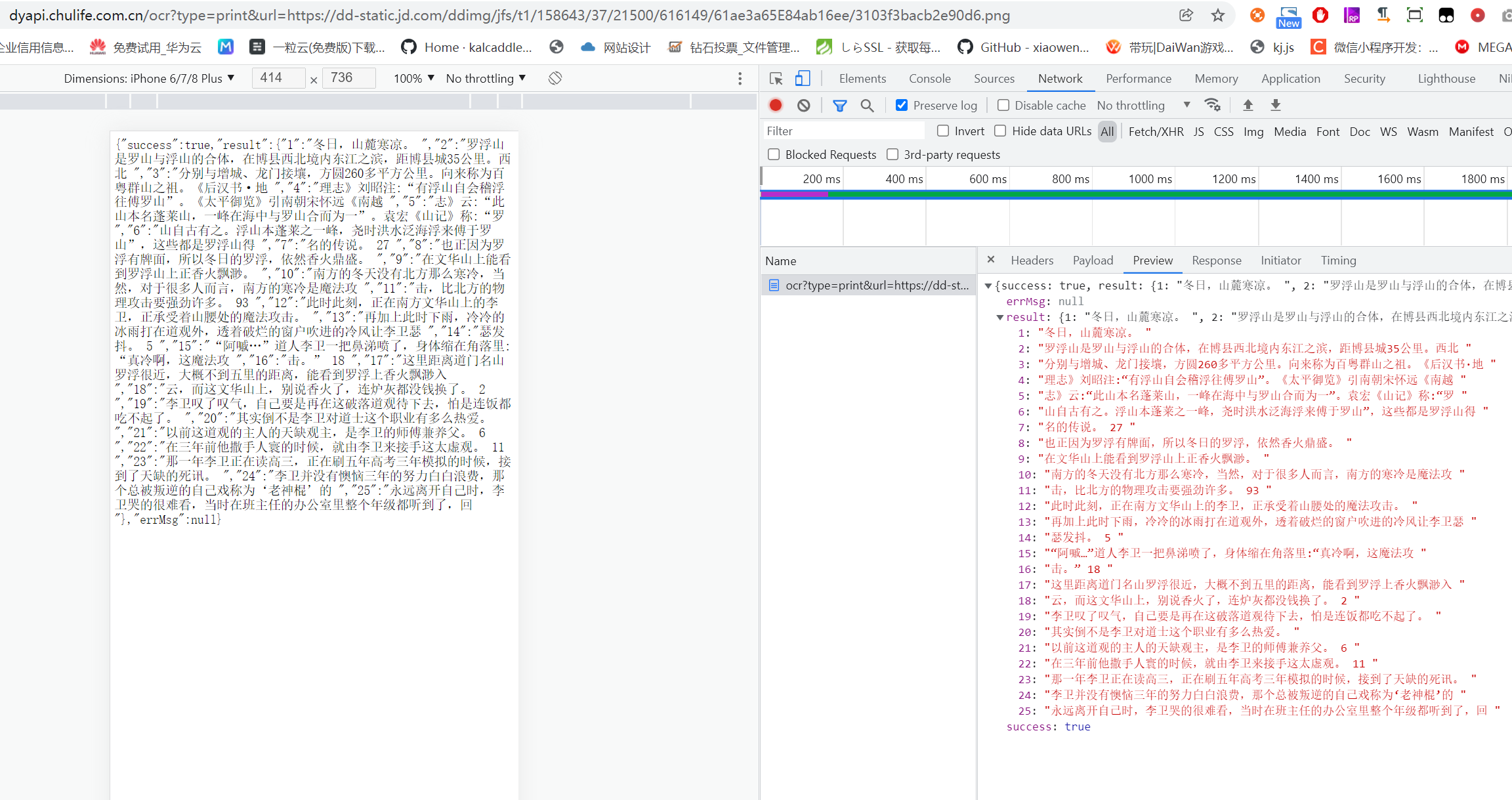Switch to the Sources tab
Viewport: 1512px width, 800px height.
pyautogui.click(x=994, y=79)
